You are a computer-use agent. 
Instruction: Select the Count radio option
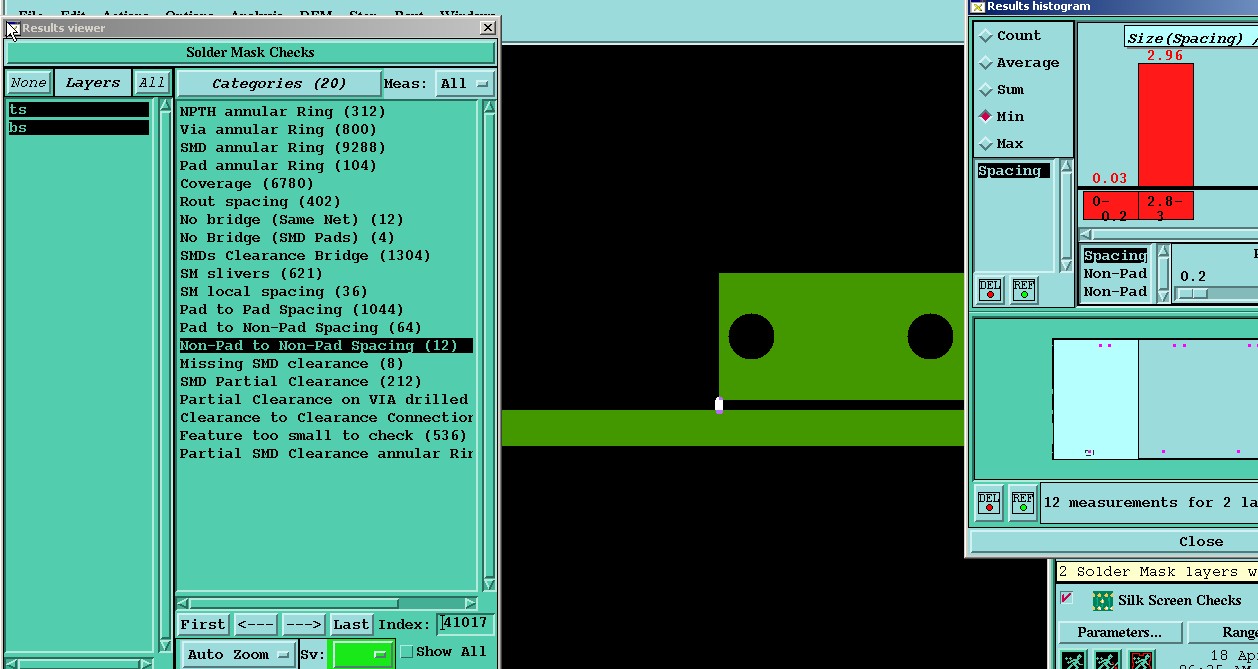point(986,35)
